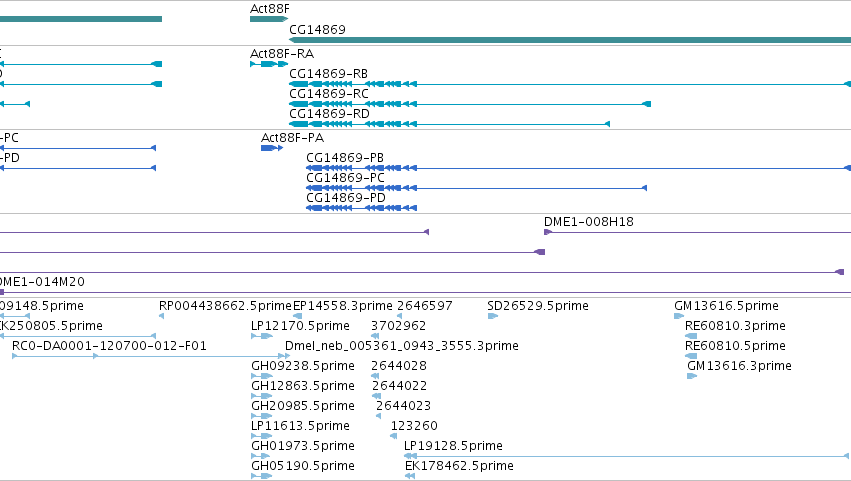Select EST RE60810.3prime
Image resolution: width=851 pixels, height=481 pixels.
pyautogui.click(x=735, y=326)
